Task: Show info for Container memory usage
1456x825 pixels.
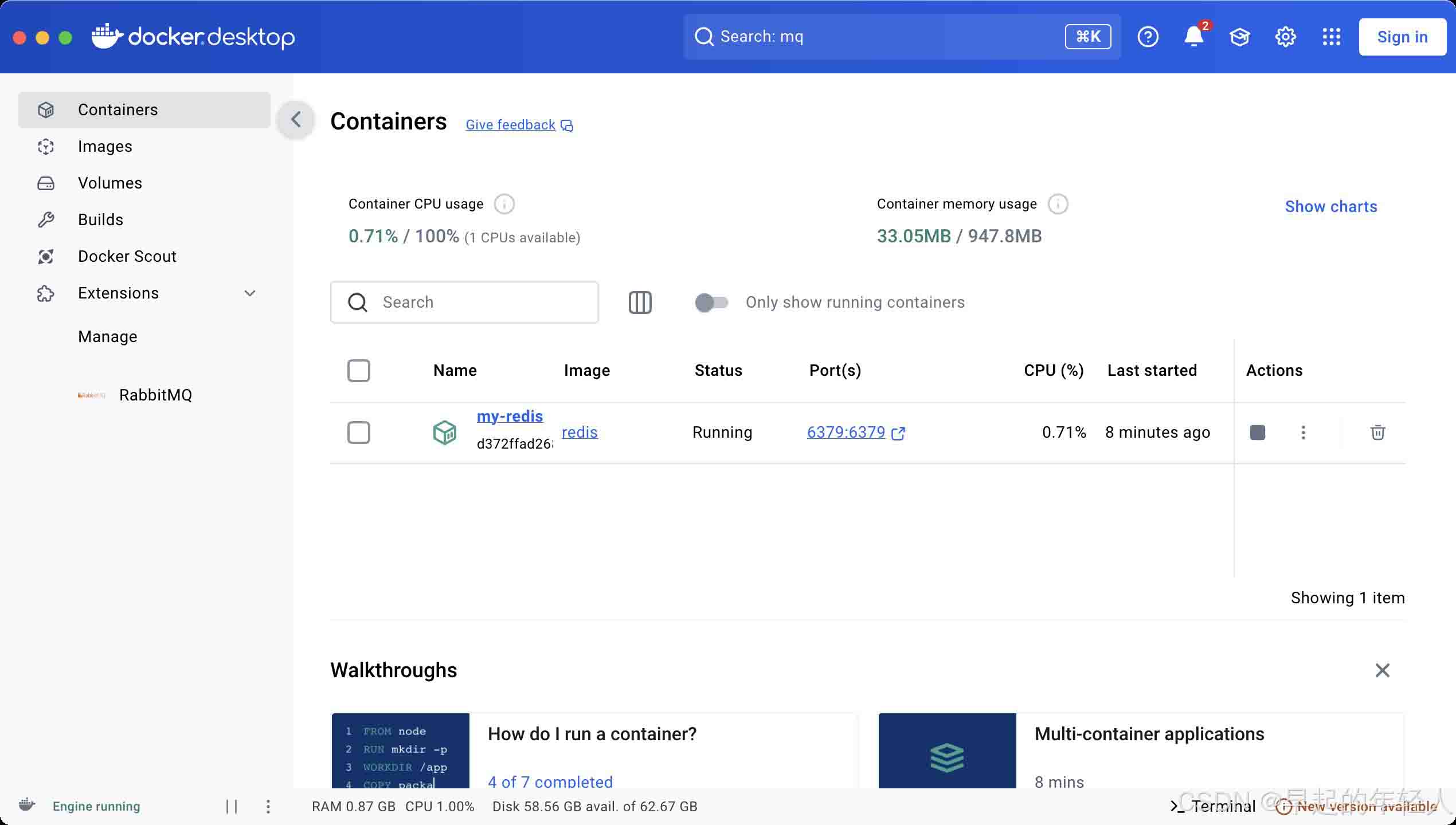Action: point(1058,204)
